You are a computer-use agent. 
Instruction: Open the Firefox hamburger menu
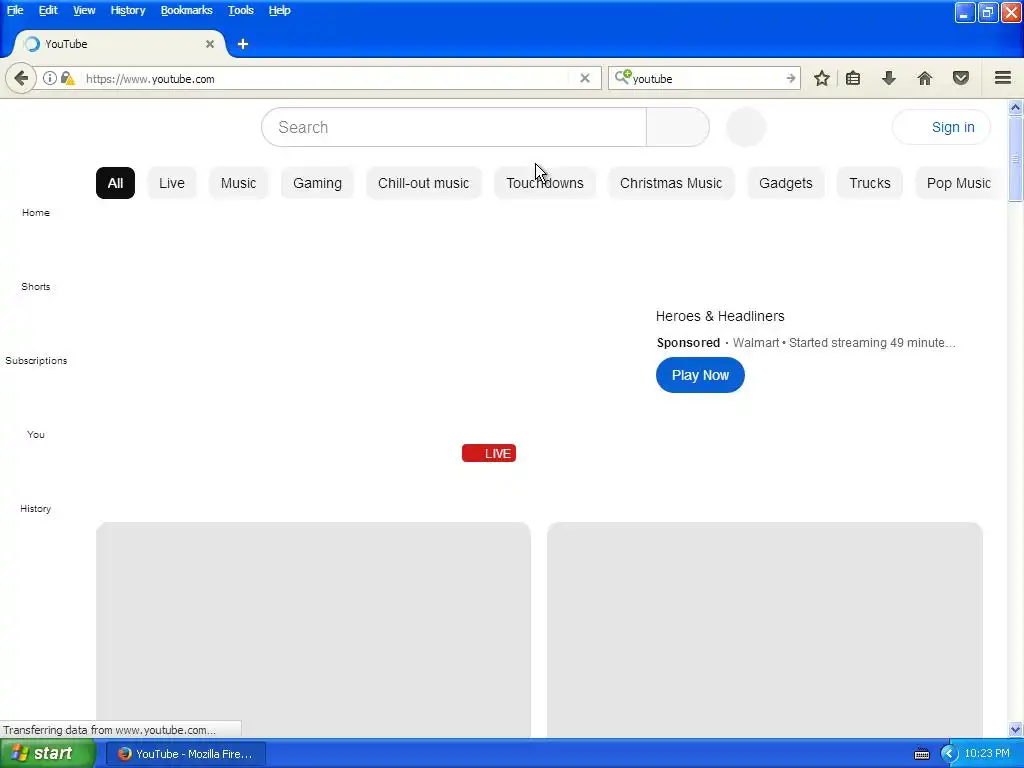coord(1002,78)
